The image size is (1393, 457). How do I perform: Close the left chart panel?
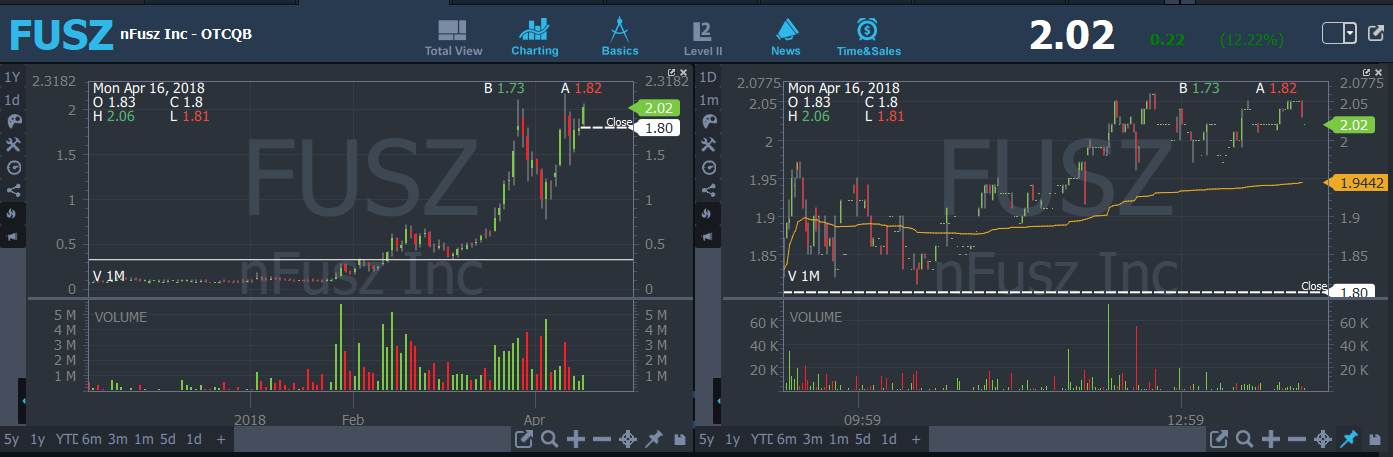click(683, 73)
